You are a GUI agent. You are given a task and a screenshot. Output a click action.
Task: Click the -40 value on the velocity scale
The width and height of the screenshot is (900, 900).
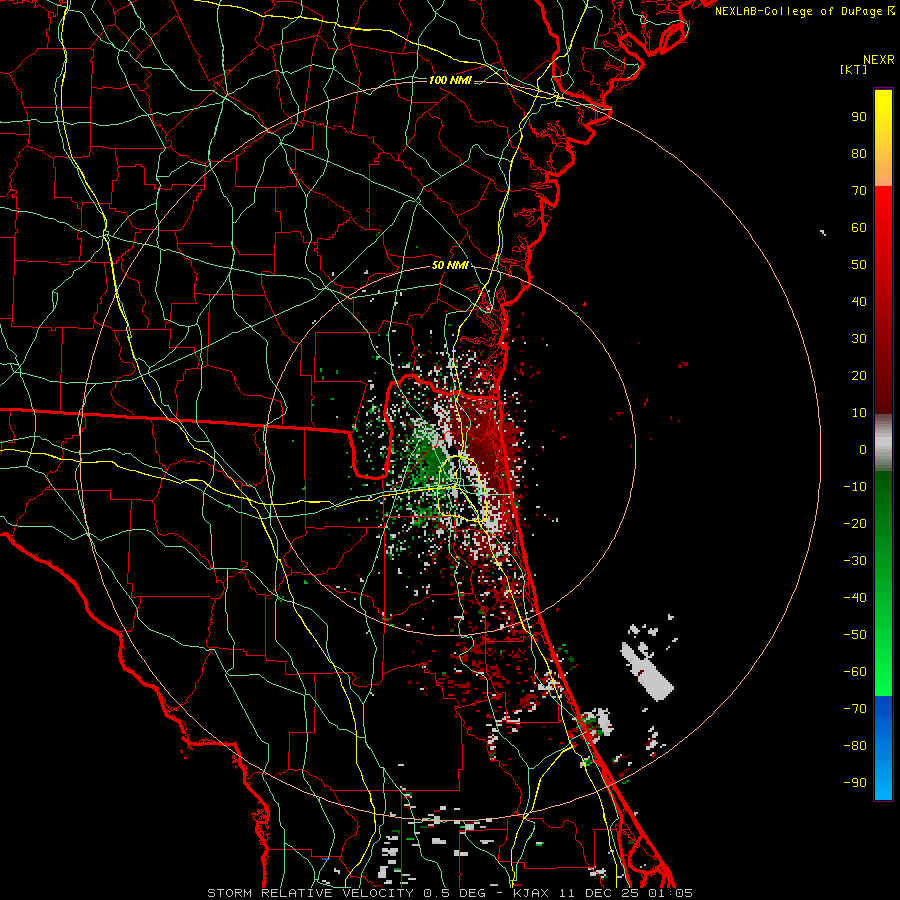pos(855,598)
